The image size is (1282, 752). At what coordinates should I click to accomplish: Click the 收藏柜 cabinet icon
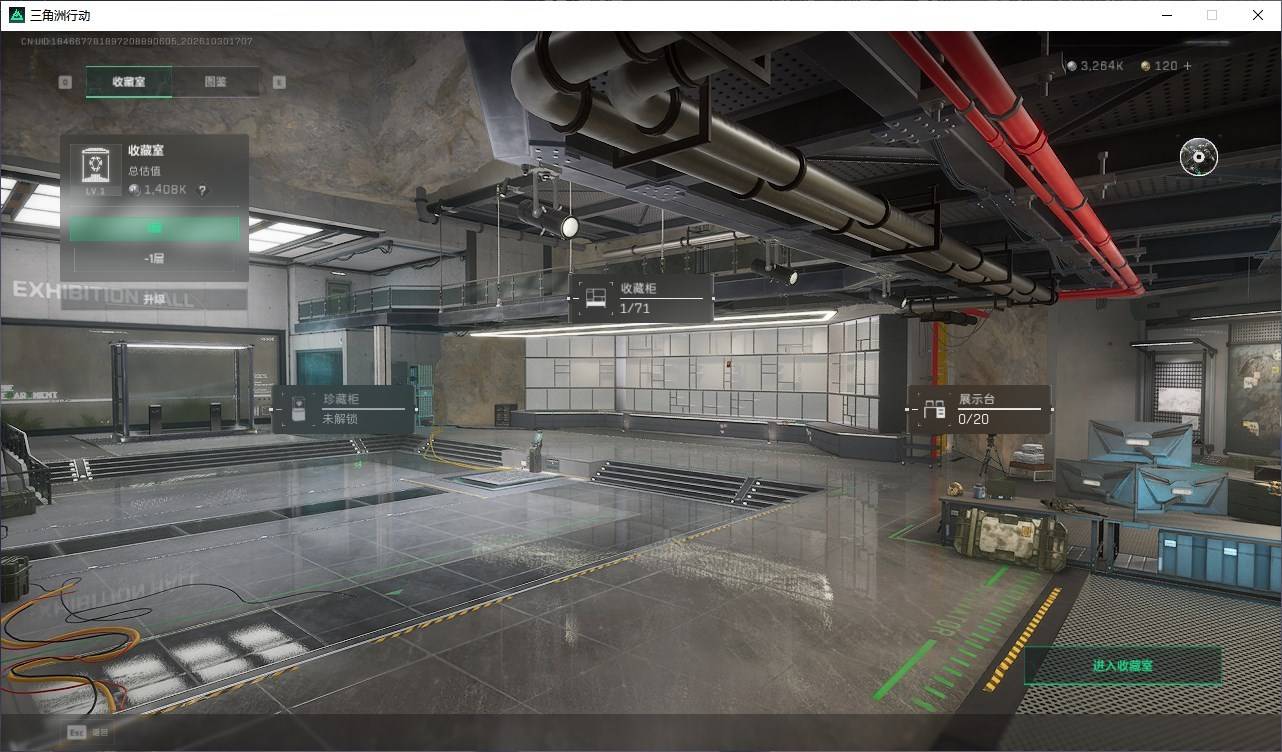click(x=596, y=298)
